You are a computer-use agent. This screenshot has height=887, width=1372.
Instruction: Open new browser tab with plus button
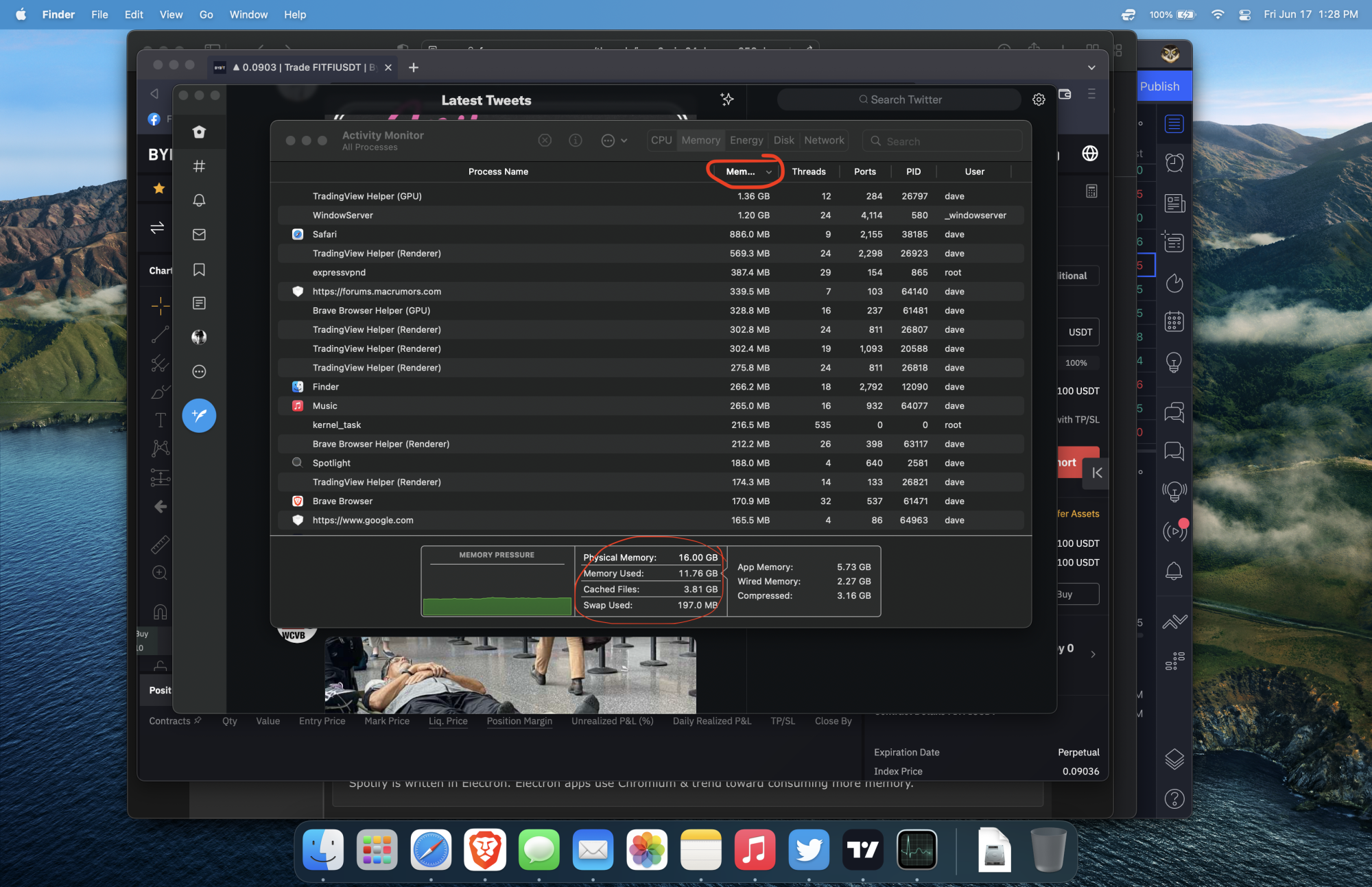tap(413, 67)
